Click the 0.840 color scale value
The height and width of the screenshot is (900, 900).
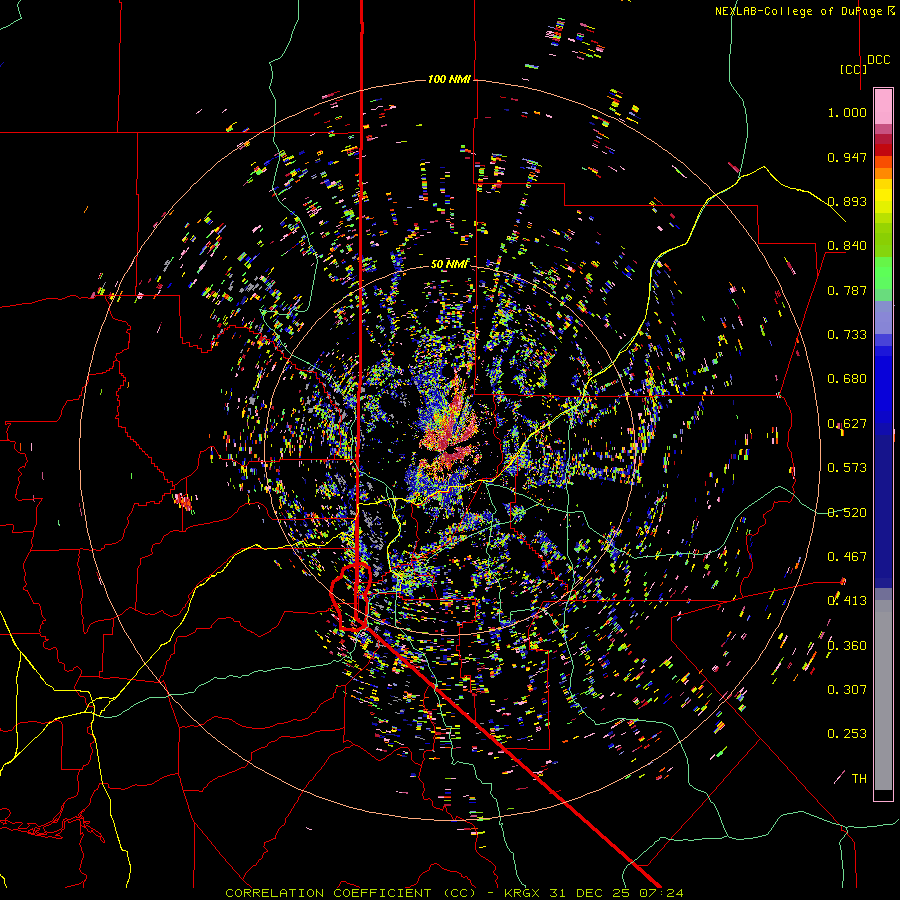coord(847,246)
